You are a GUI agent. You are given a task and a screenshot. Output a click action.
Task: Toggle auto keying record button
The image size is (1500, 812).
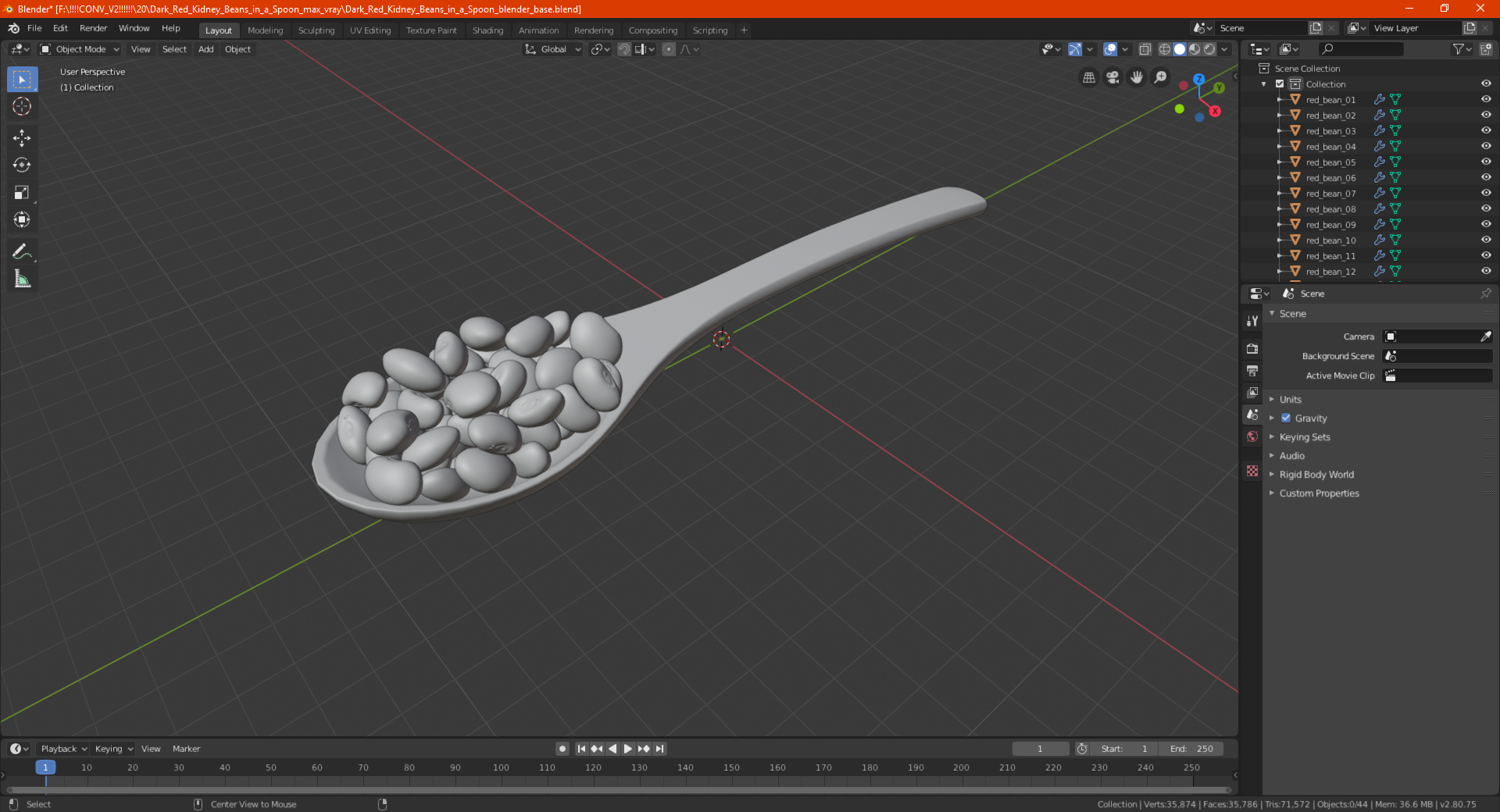pos(562,749)
